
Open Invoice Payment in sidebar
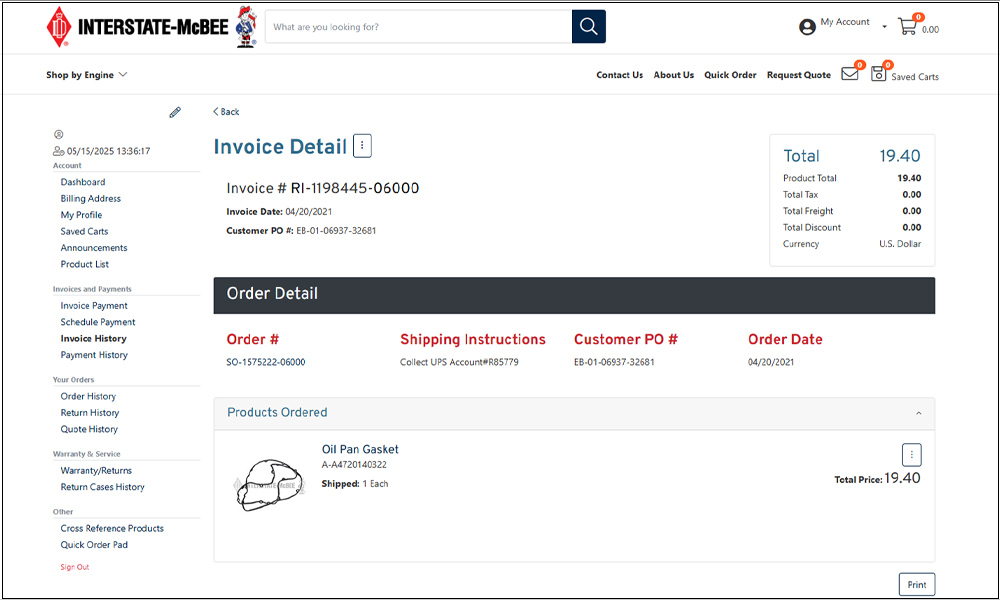(x=94, y=305)
